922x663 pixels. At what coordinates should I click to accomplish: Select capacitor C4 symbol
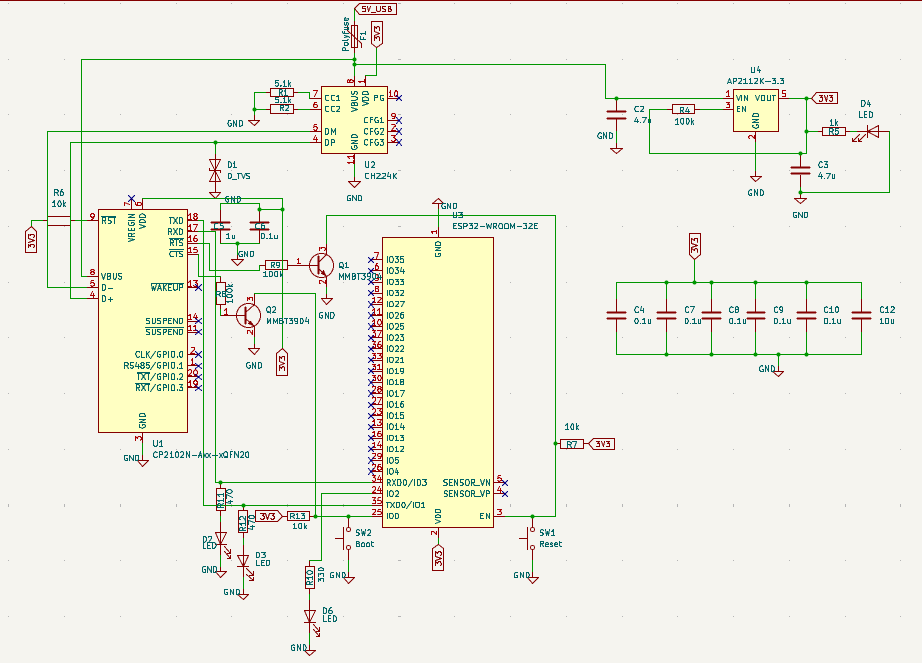tap(616, 316)
